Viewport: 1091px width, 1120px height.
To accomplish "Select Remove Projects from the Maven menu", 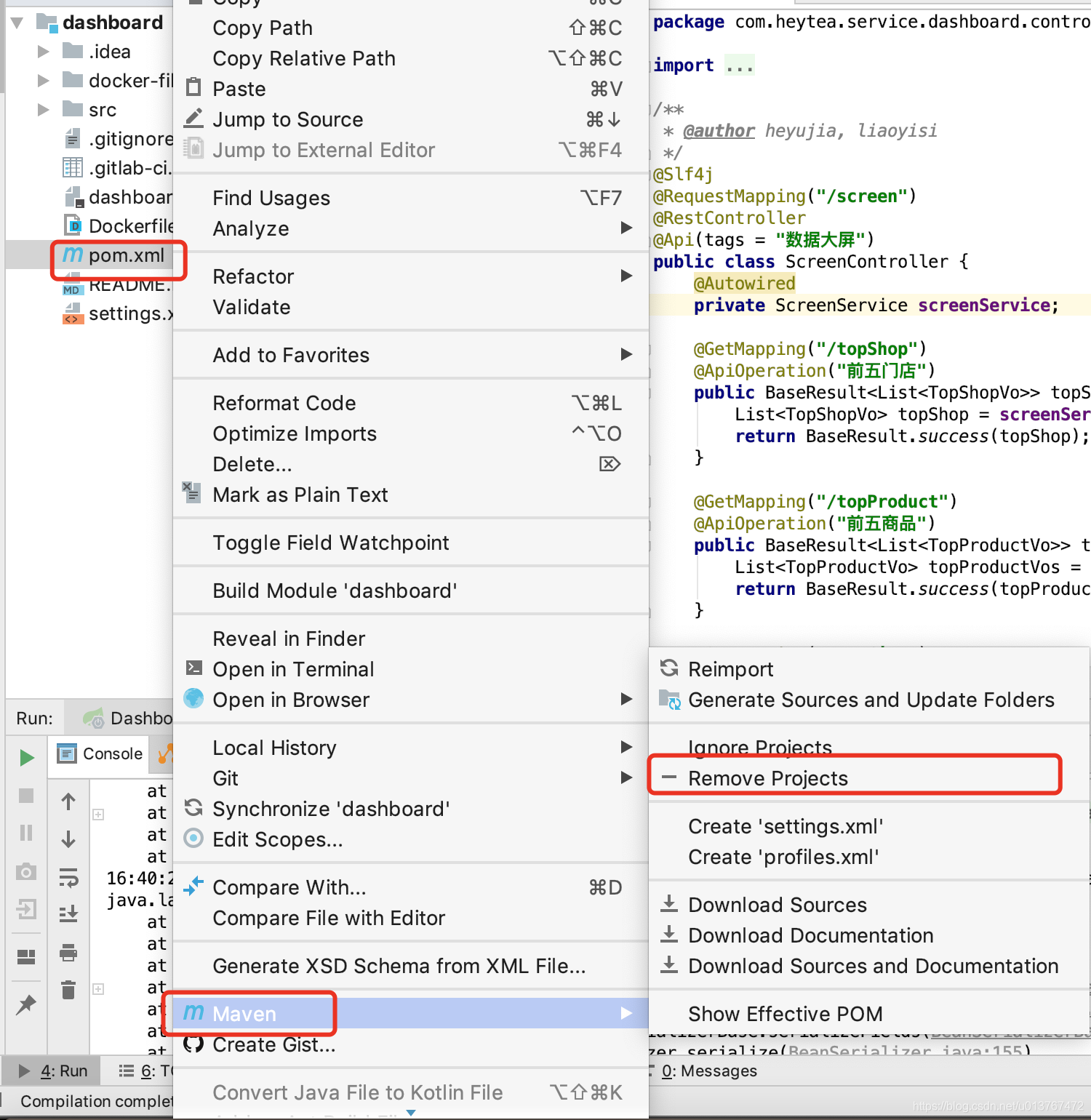I will click(x=768, y=777).
